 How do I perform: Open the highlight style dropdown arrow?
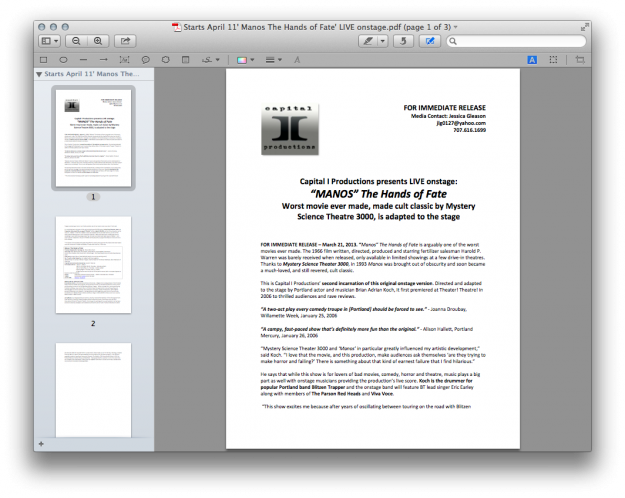click(x=383, y=41)
